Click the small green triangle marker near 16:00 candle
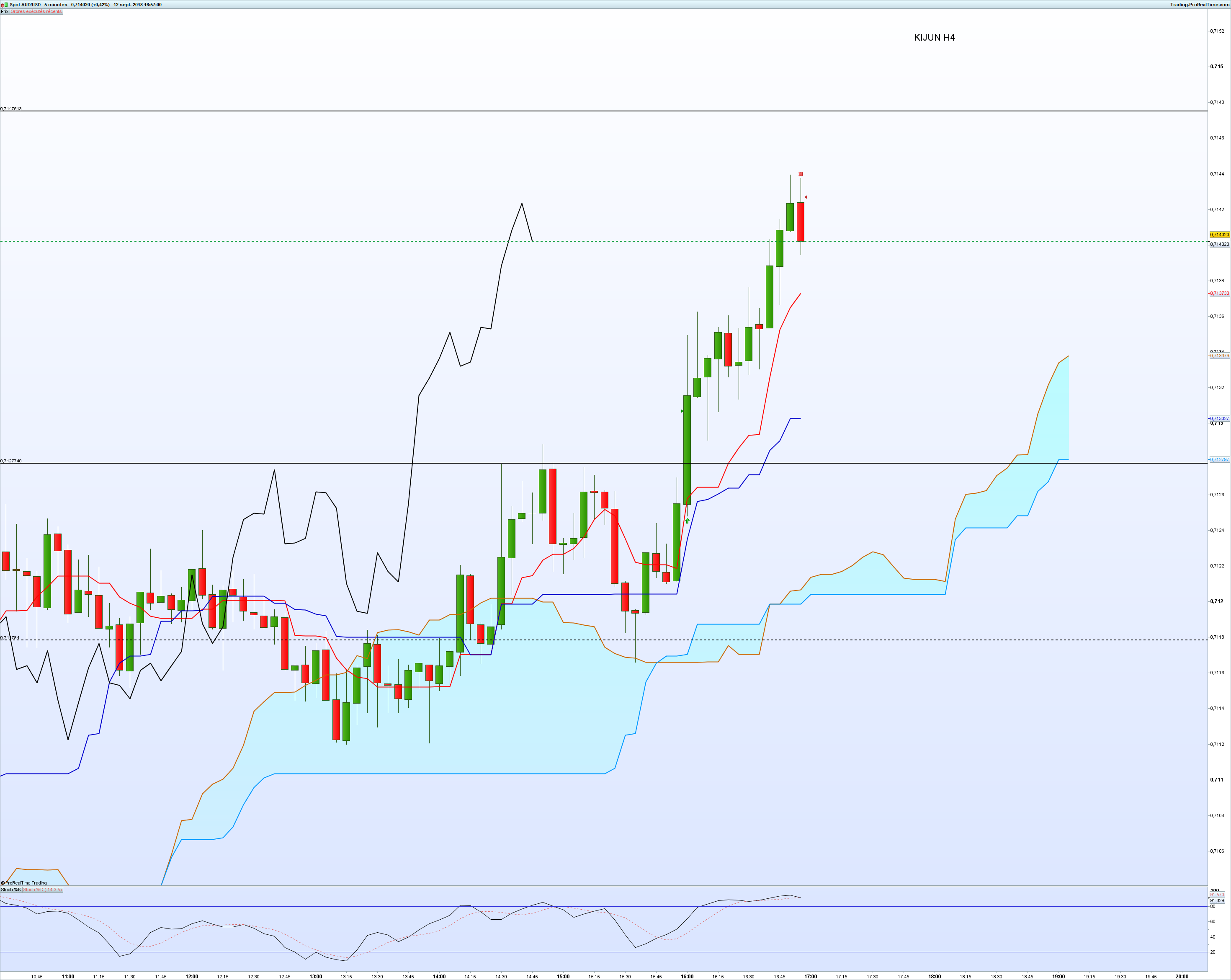The height and width of the screenshot is (980, 1231). pos(682,411)
